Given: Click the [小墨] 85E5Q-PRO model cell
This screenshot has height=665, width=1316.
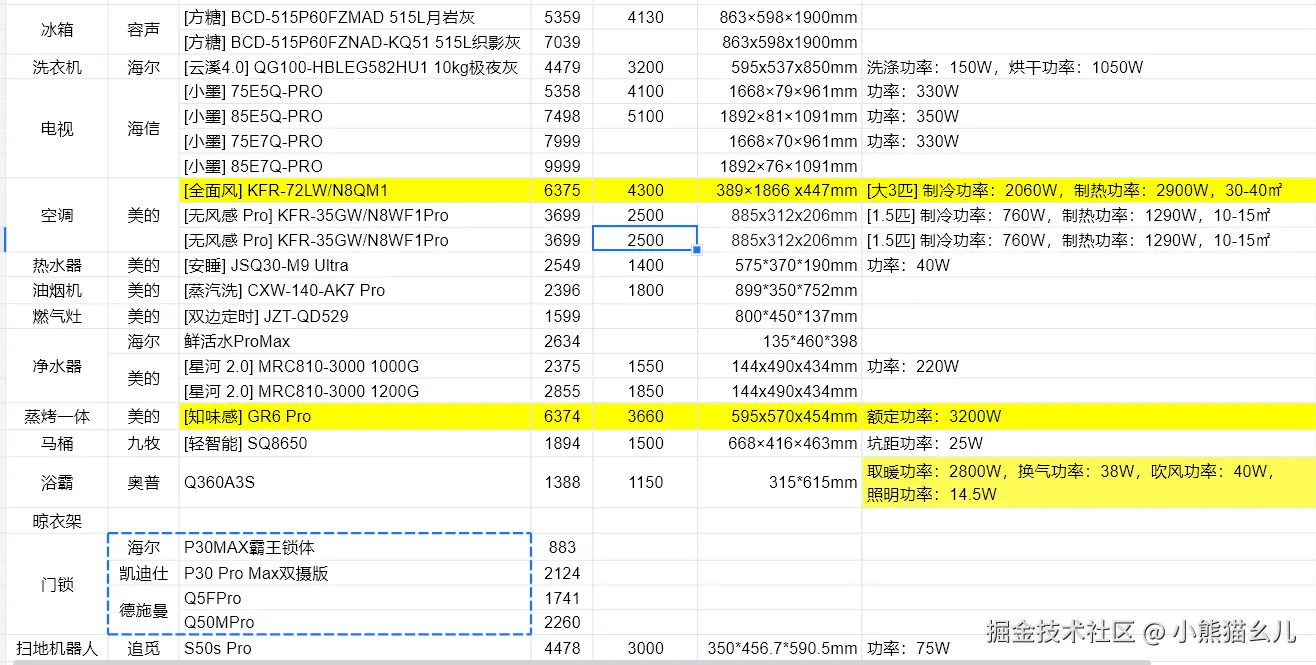Looking at the screenshot, I should pyautogui.click(x=354, y=116).
